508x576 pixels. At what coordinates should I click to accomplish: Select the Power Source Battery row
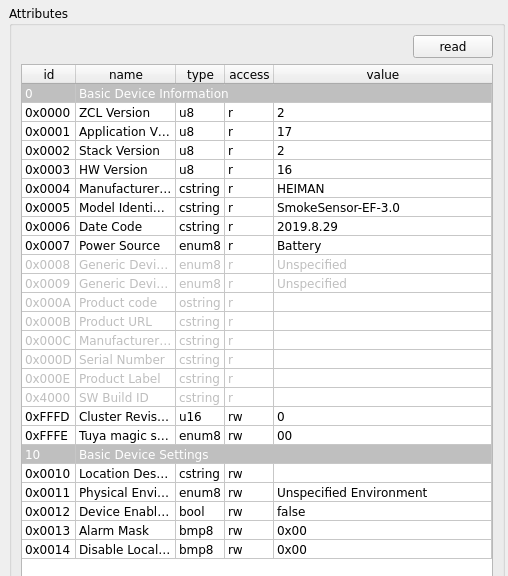click(x=257, y=246)
